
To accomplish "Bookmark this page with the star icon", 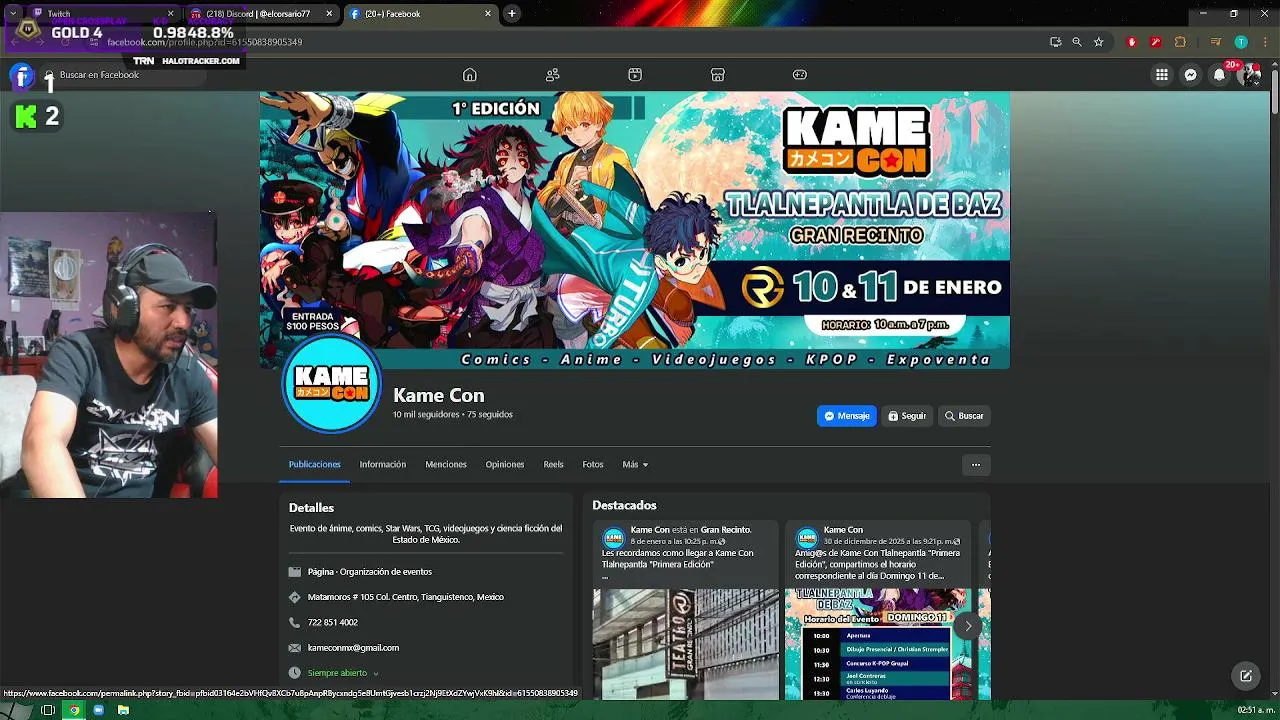I will tap(1098, 42).
